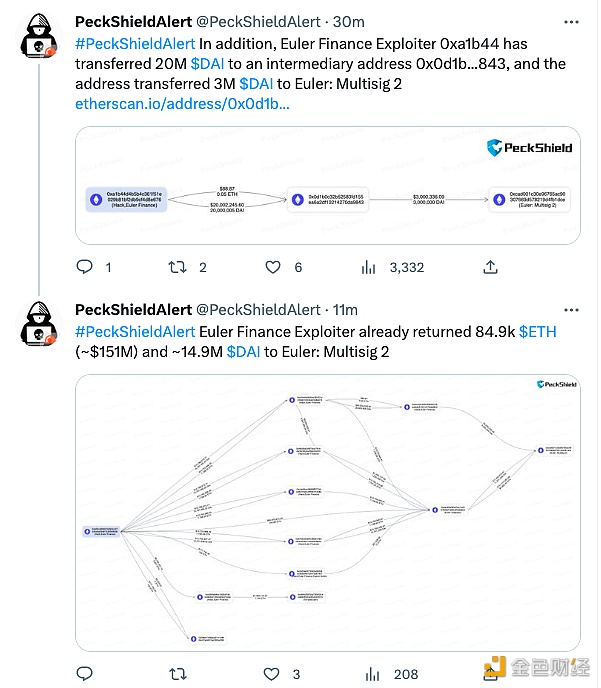Viewport: 601px width, 688px height.
Task: Click PeckShieldAlert display name on second tweet
Action: pos(133,309)
